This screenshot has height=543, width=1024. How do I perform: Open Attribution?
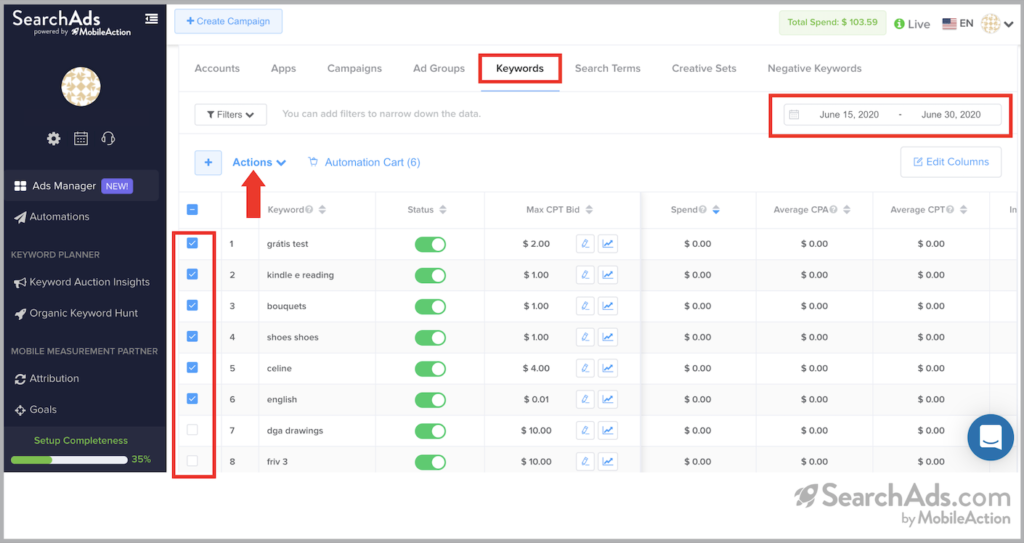click(47, 378)
